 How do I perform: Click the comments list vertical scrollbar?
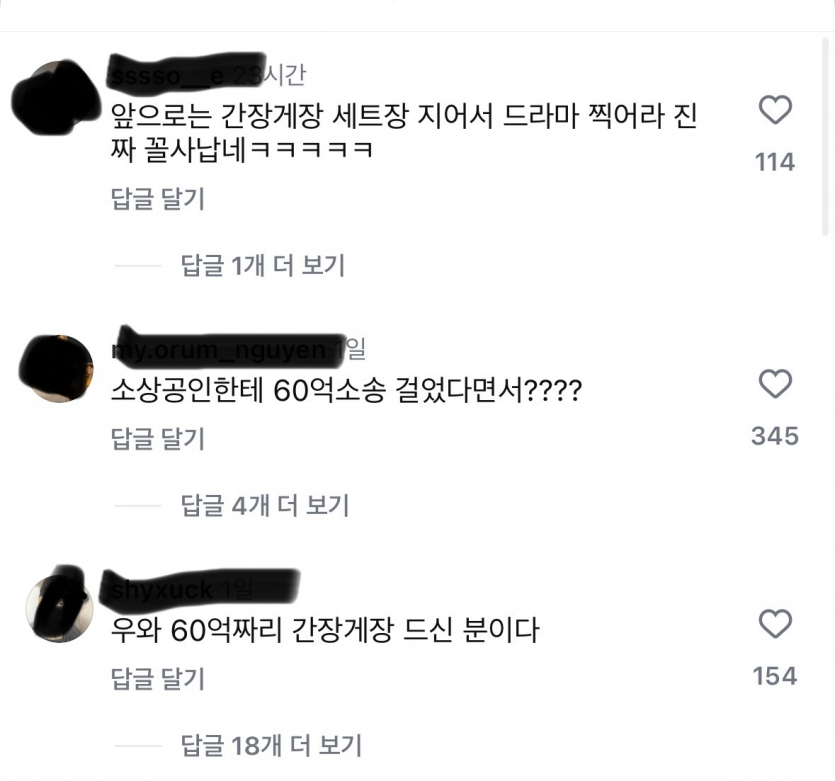[x=825, y=136]
